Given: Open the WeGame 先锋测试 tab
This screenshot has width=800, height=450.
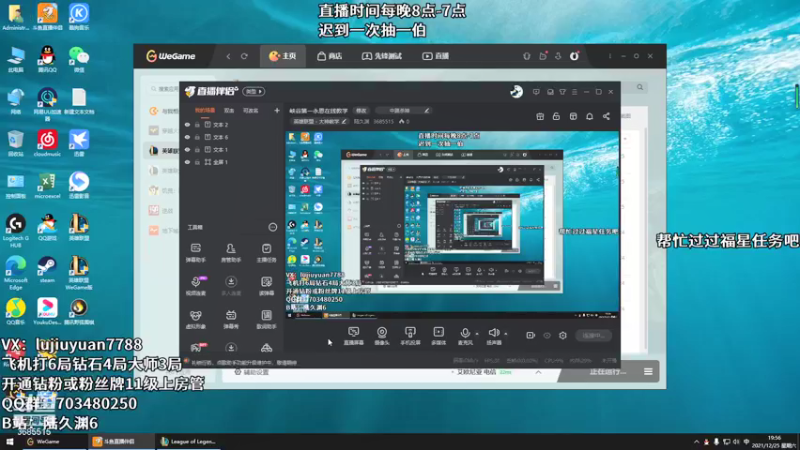Looking at the screenshot, I should tap(382, 56).
